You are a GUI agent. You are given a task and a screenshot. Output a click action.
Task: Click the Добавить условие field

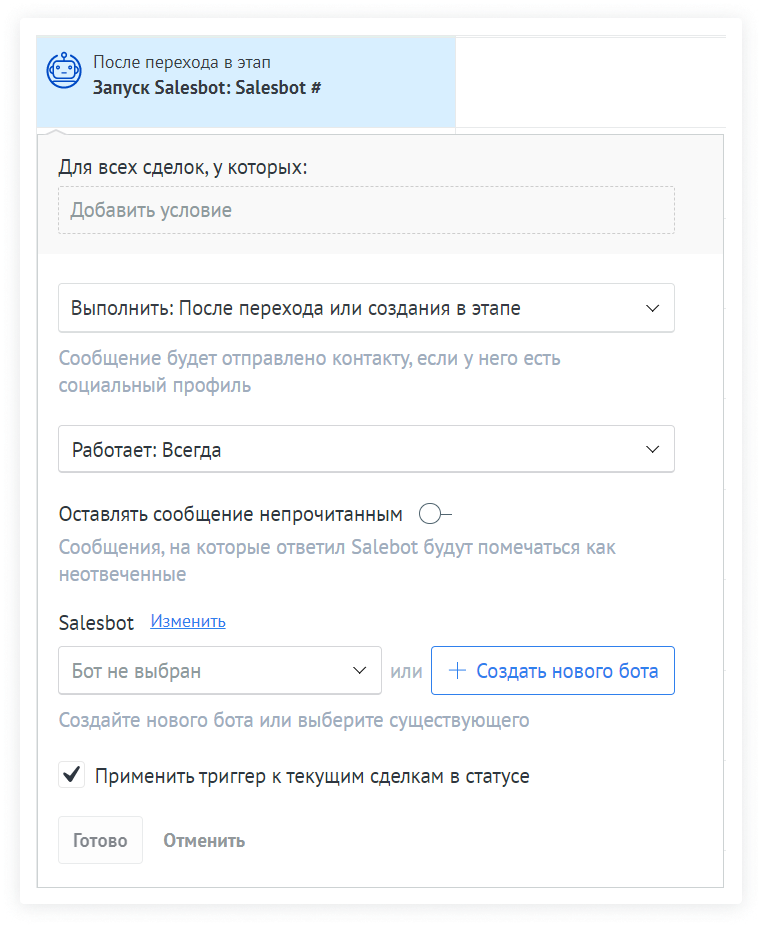(x=366, y=210)
